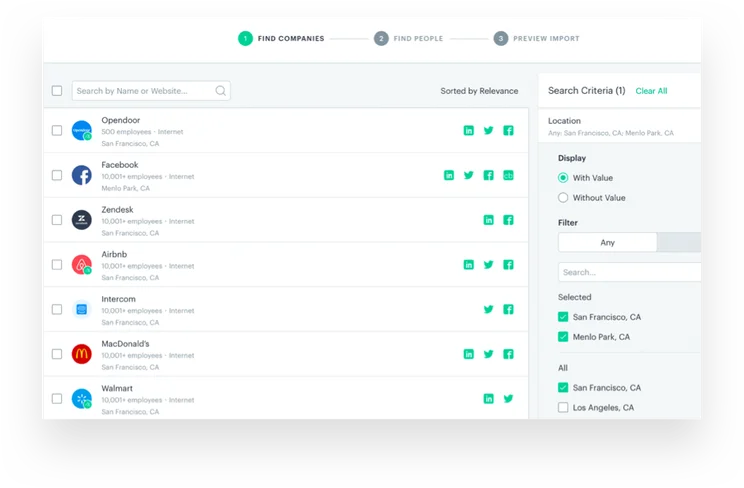
Task: Go to the Find Companies step
Action: (x=281, y=38)
